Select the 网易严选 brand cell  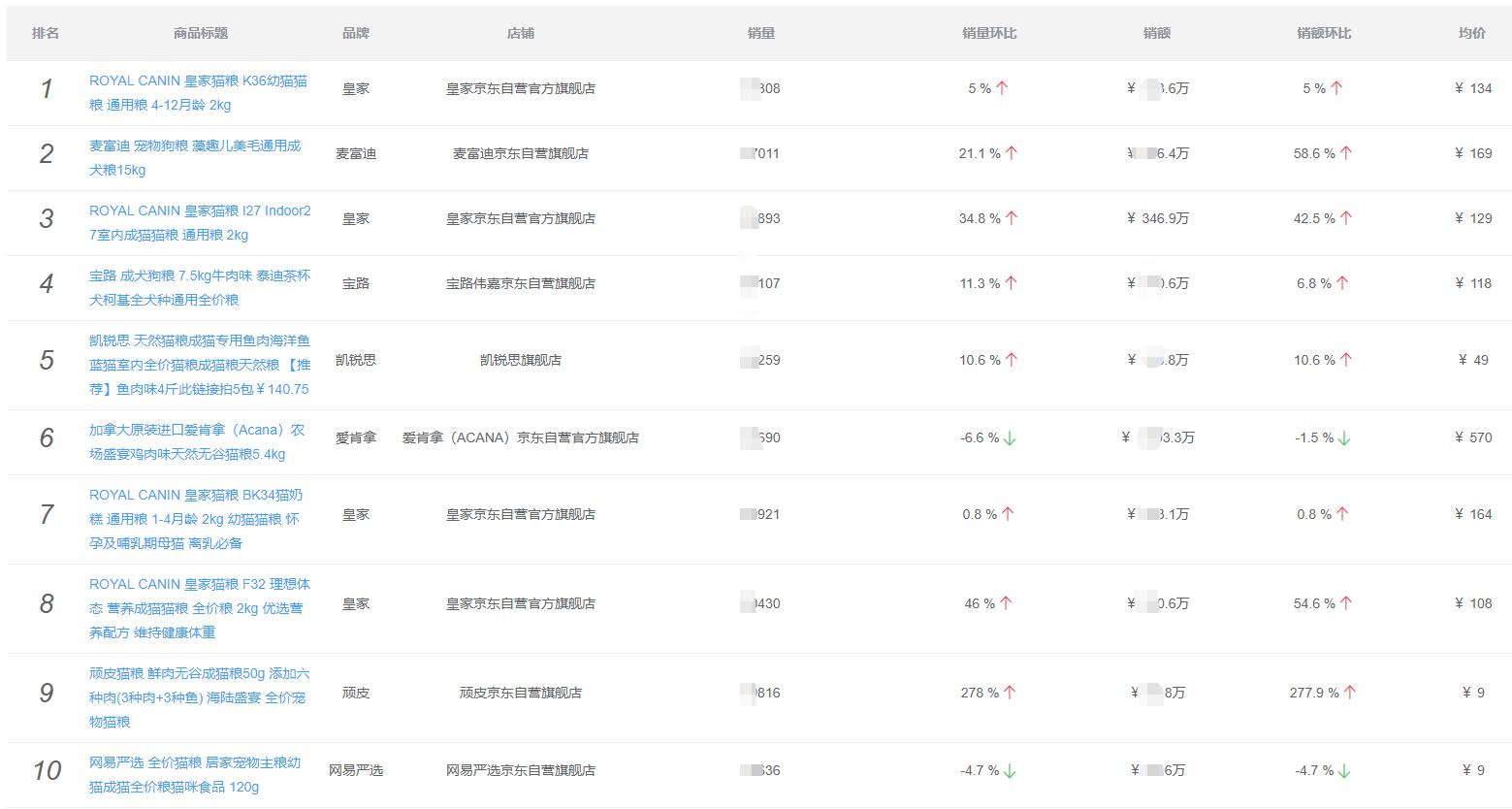point(356,770)
